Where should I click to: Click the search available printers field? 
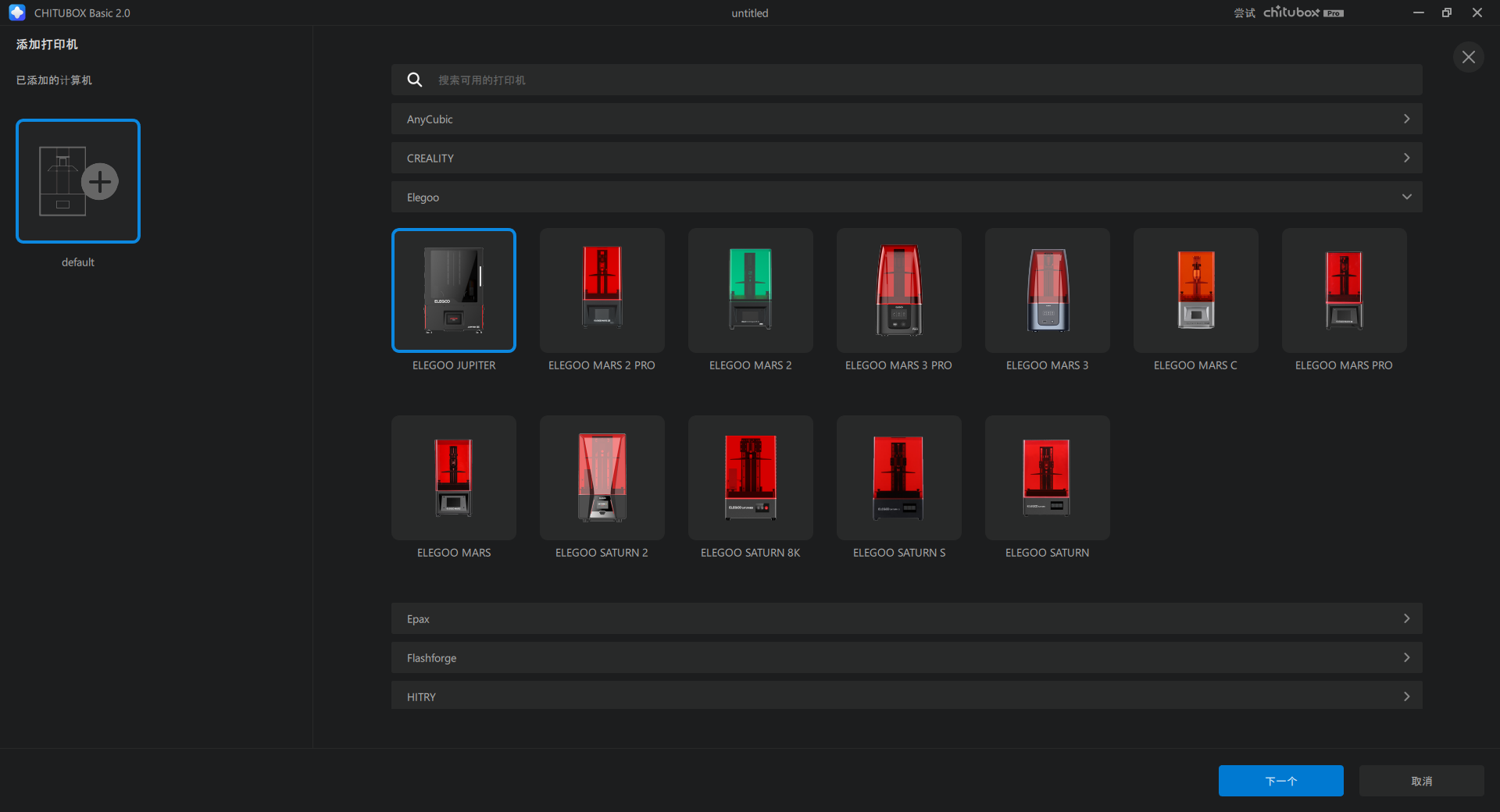click(x=907, y=80)
